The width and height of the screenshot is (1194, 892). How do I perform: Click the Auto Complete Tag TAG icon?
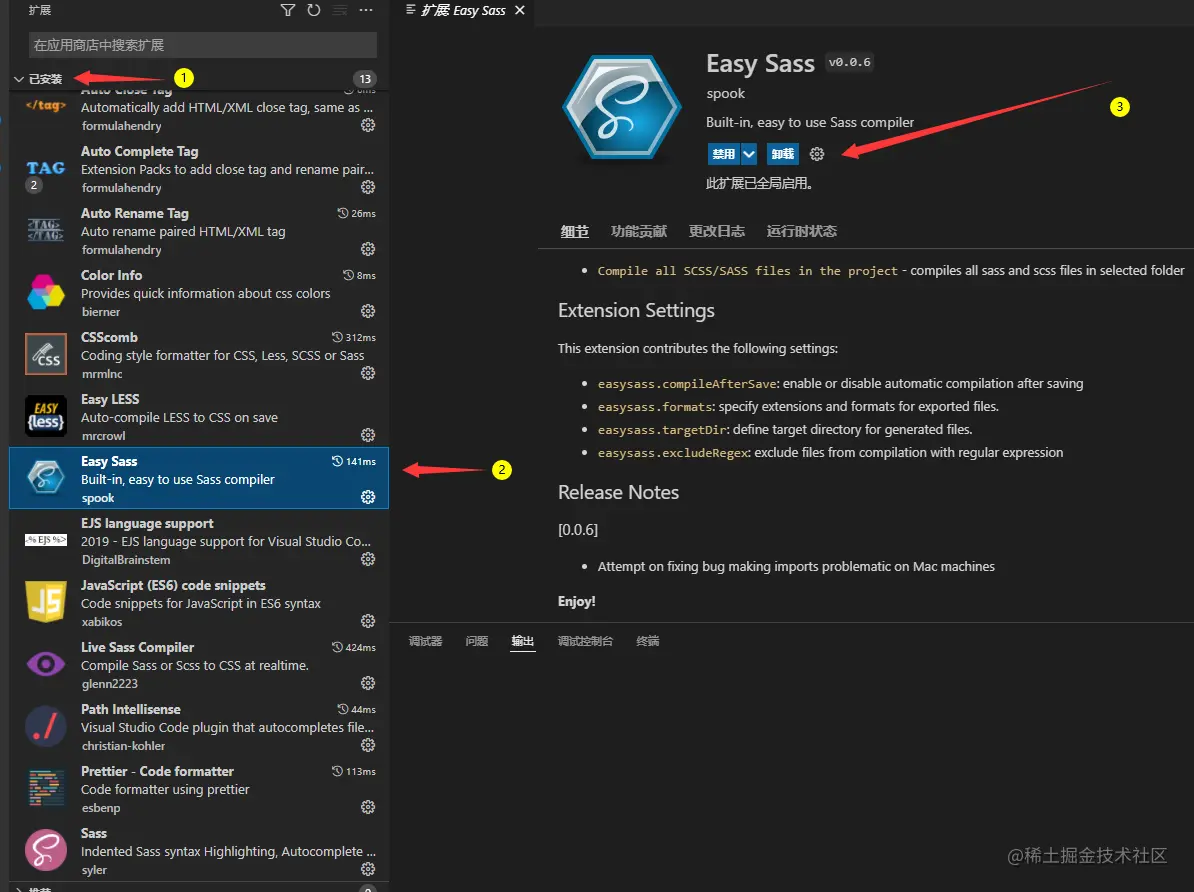point(46,168)
